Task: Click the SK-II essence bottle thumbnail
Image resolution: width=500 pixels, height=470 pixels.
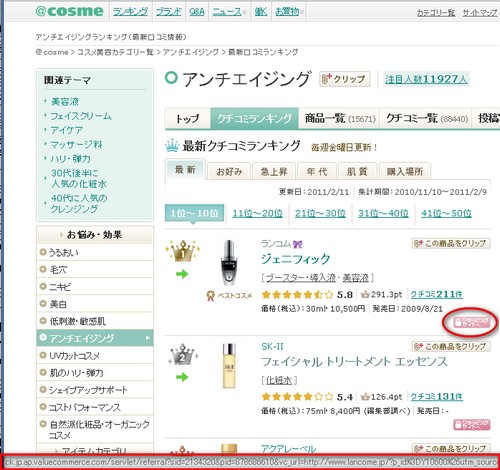Action: (229, 366)
